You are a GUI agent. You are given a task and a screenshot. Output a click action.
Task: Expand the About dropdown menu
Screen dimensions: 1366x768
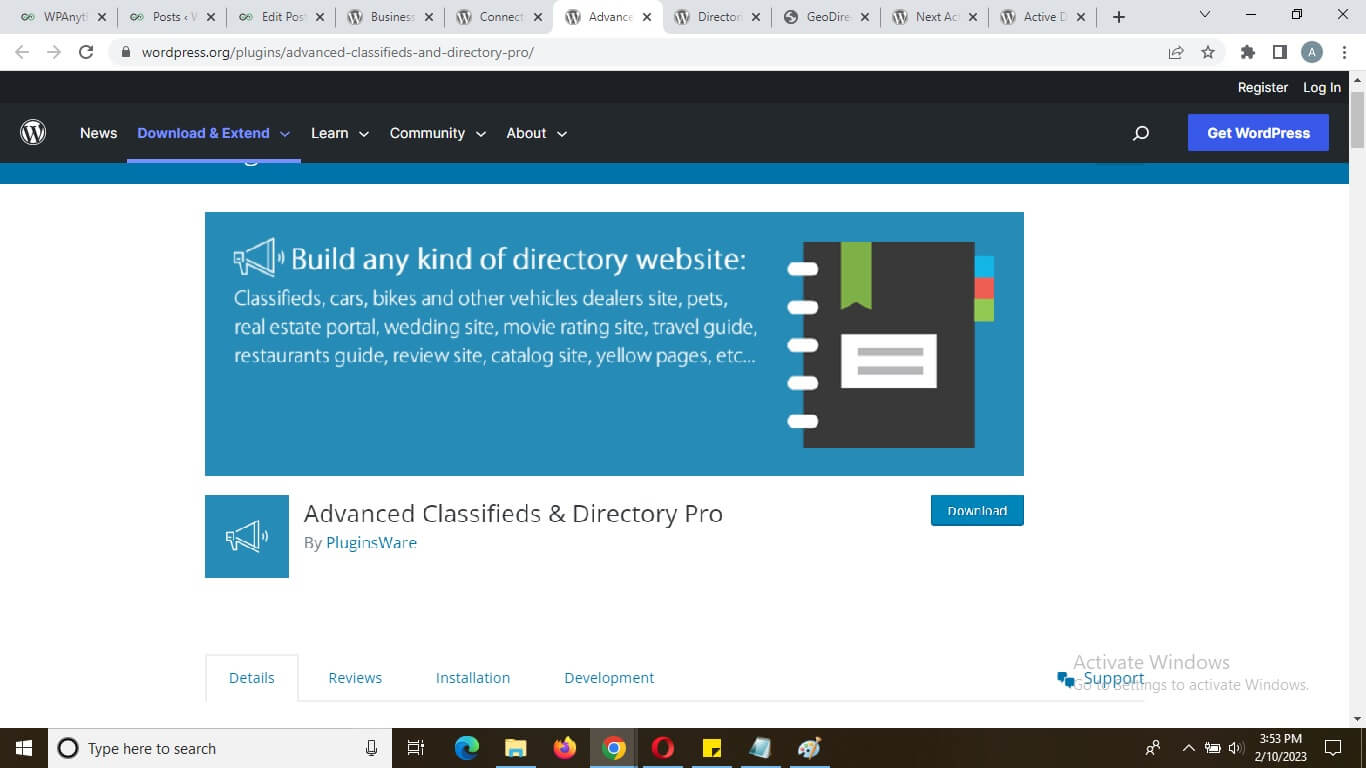click(537, 133)
